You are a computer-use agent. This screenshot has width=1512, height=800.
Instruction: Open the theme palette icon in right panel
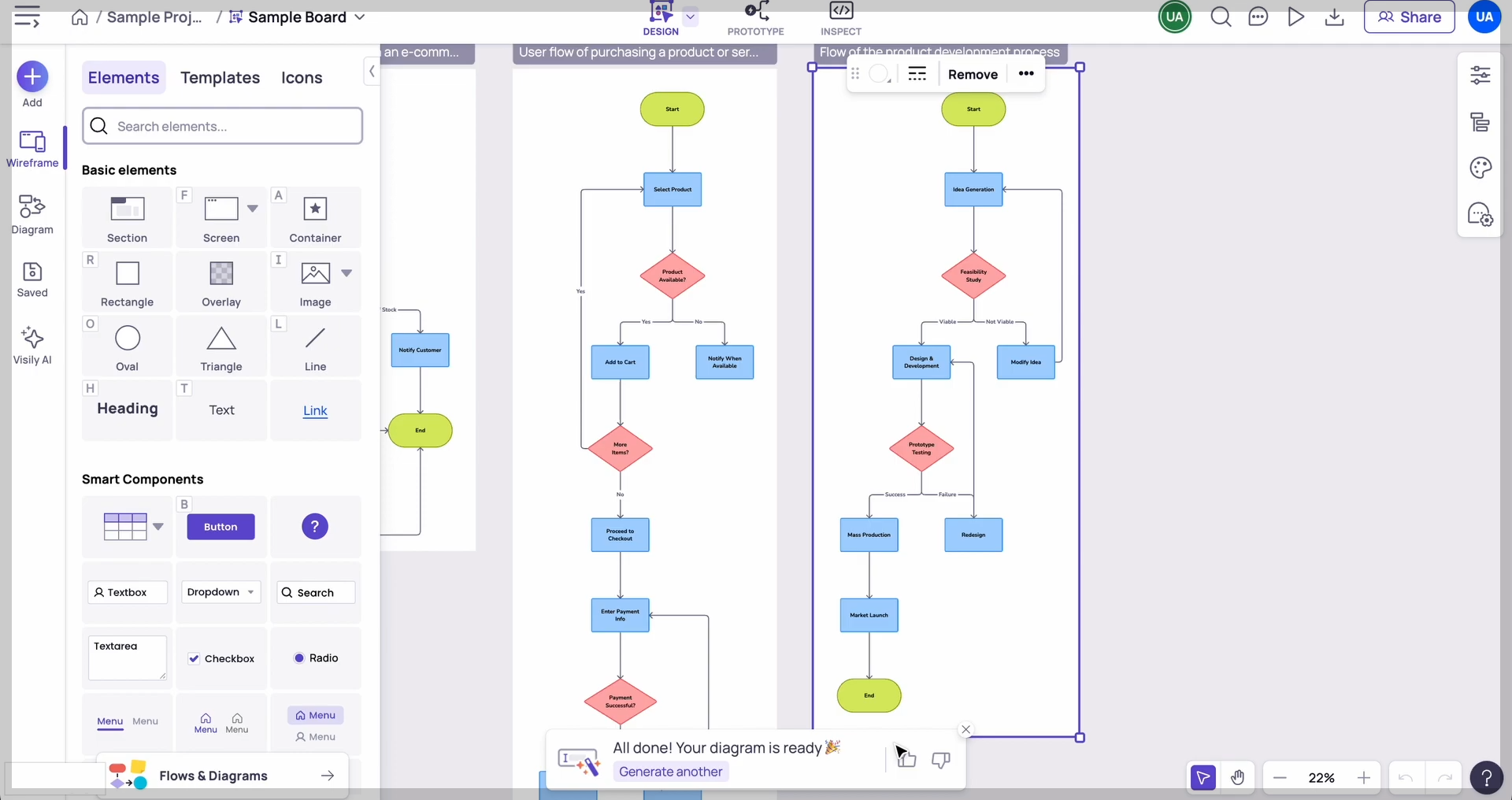1480,168
